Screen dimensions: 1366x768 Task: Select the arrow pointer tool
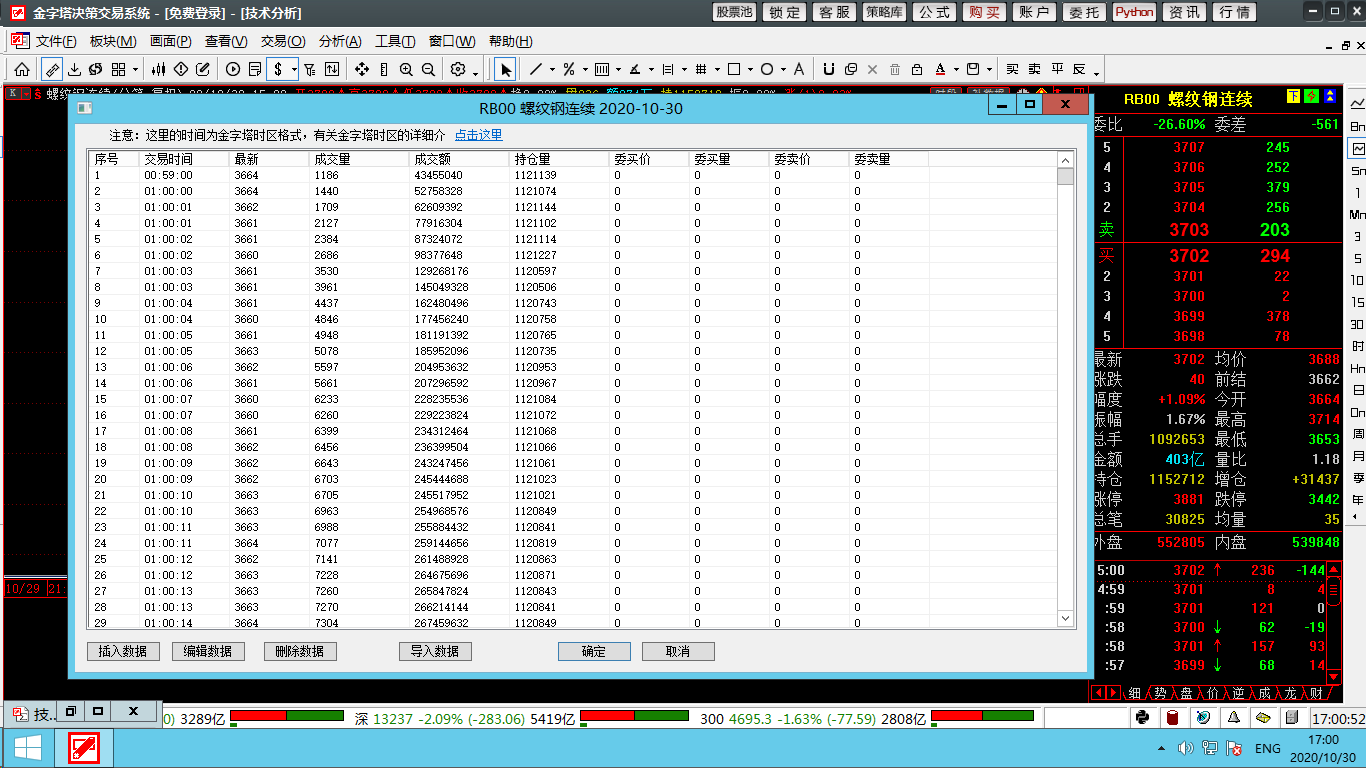click(506, 69)
